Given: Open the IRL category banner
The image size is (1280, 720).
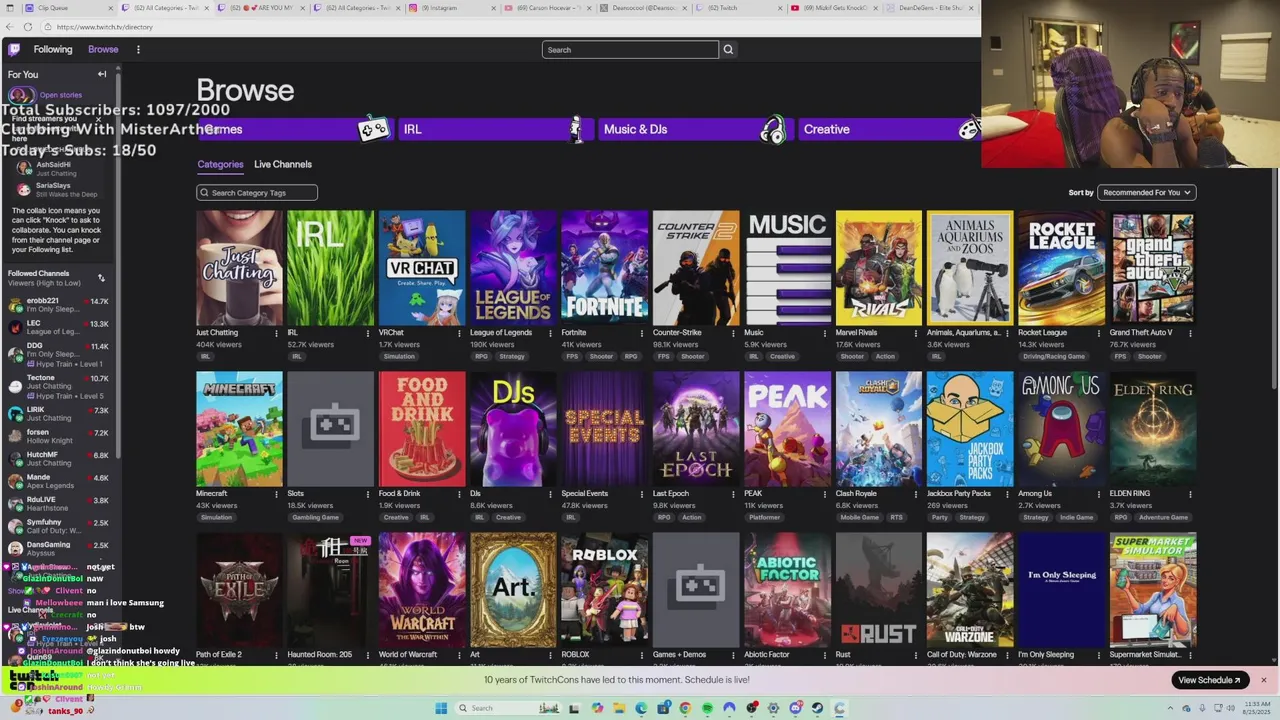Looking at the screenshot, I should click(495, 129).
